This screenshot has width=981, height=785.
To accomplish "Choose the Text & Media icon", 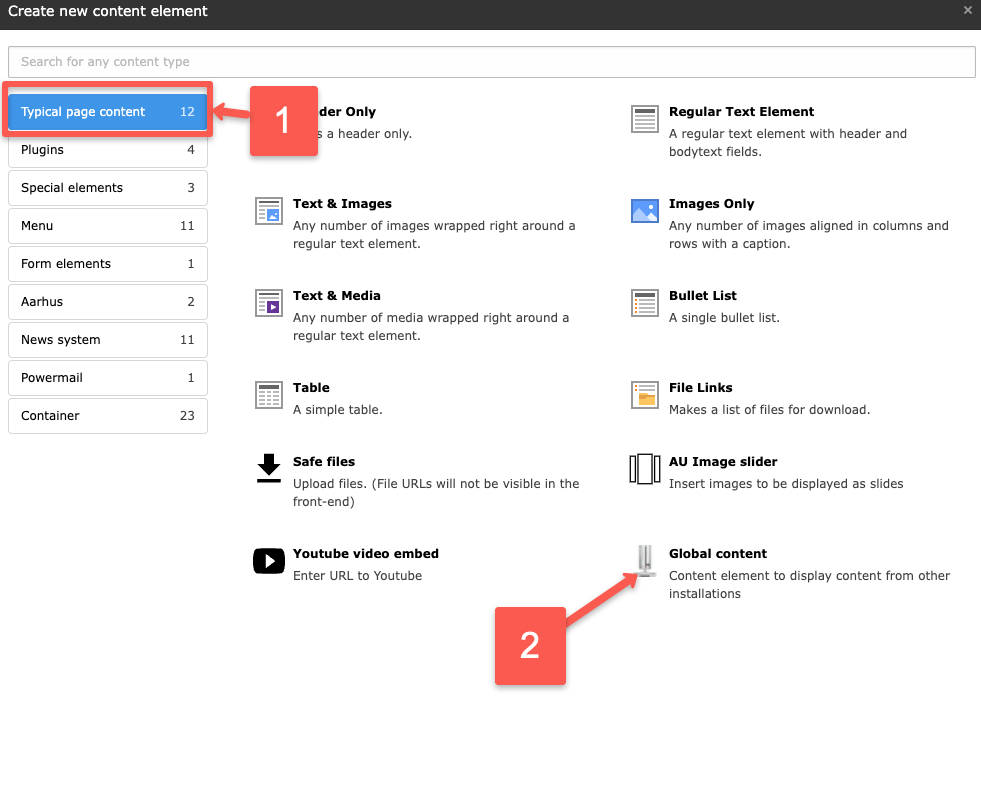I will click(269, 303).
